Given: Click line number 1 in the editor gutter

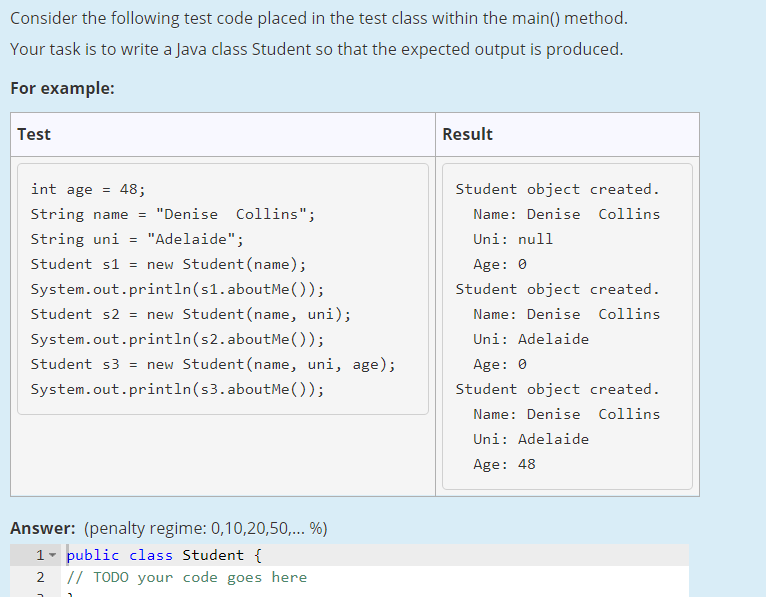Looking at the screenshot, I should 39,555.
